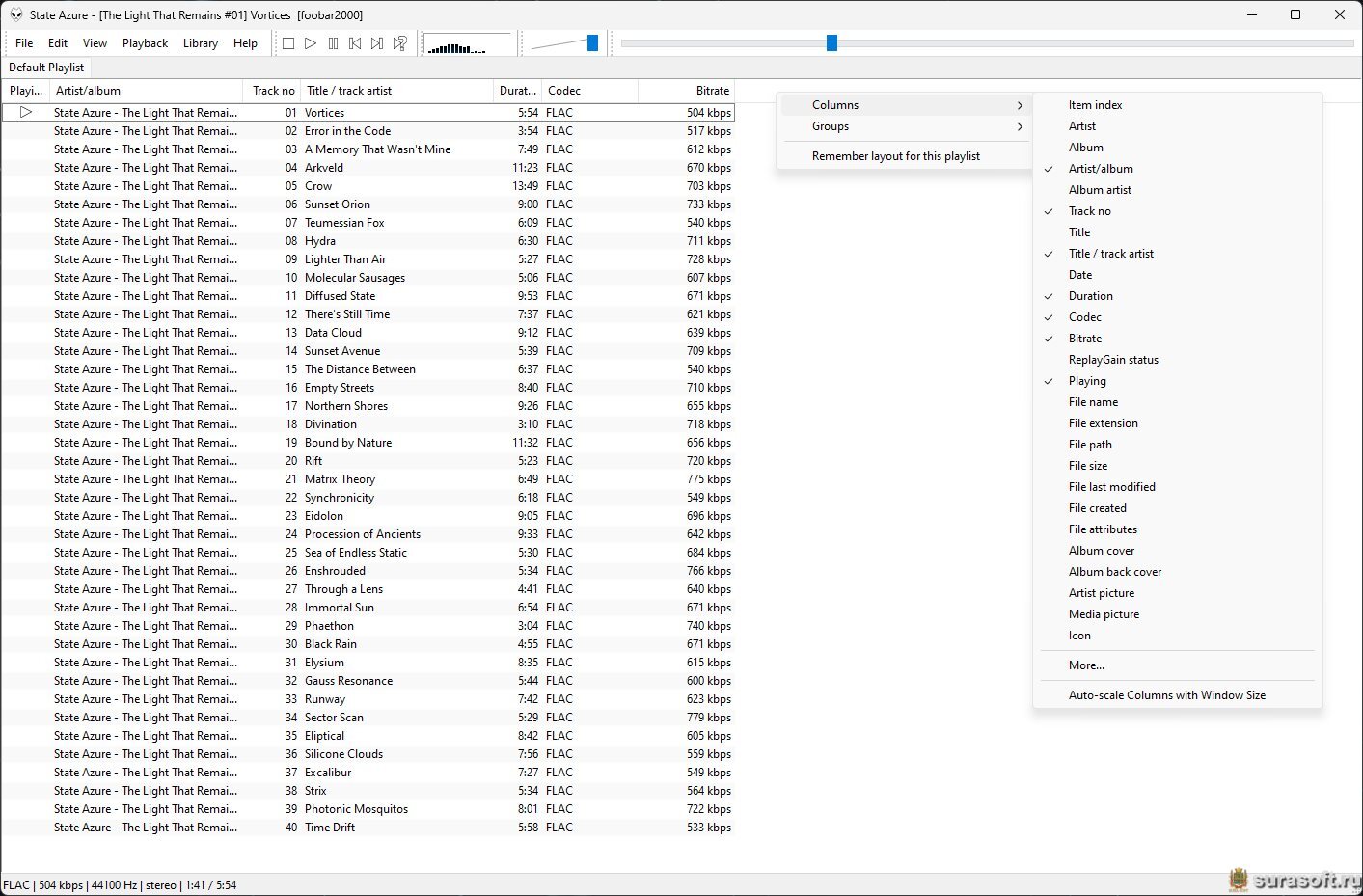Uncheck the Codec column option
This screenshot has height=896, width=1363.
[1177, 317]
